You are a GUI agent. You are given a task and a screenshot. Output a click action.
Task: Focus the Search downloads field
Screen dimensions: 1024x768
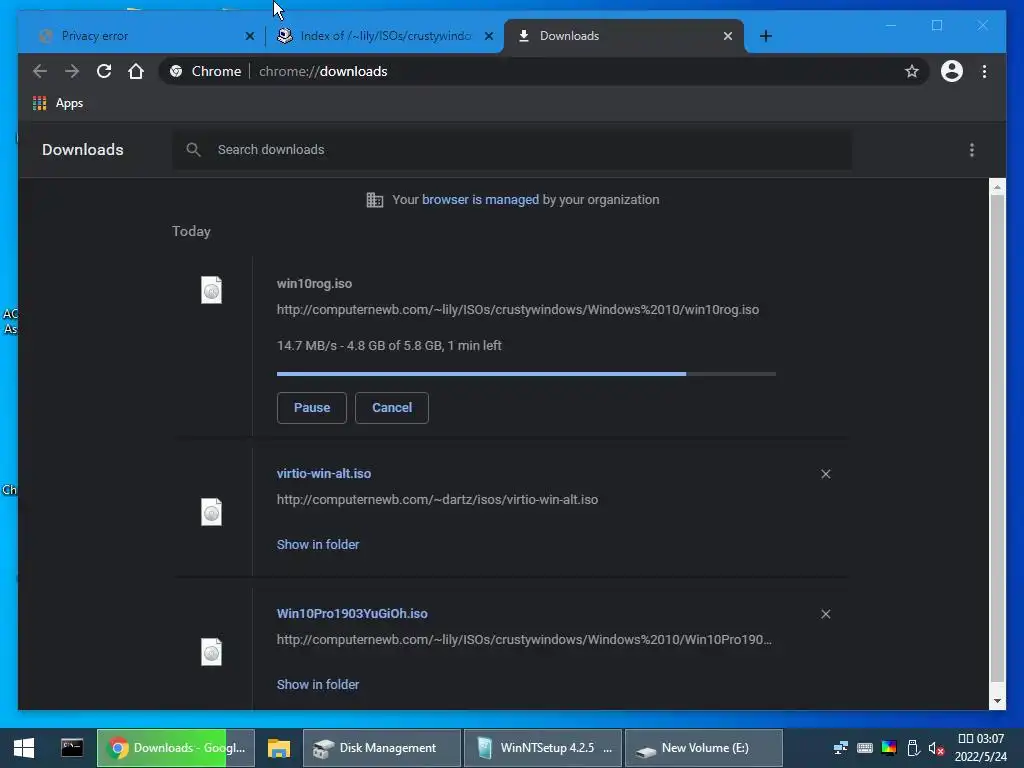512,150
